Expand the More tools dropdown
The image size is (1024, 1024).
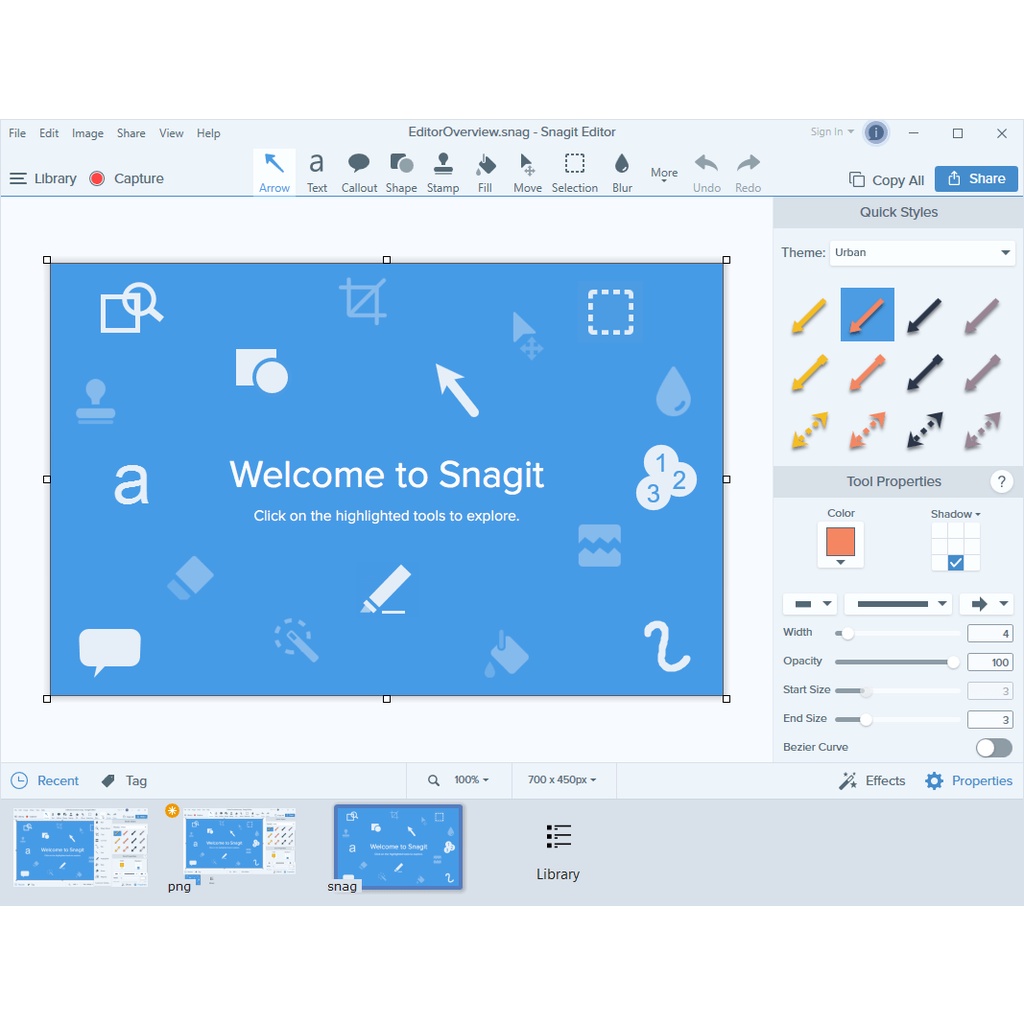(x=664, y=174)
